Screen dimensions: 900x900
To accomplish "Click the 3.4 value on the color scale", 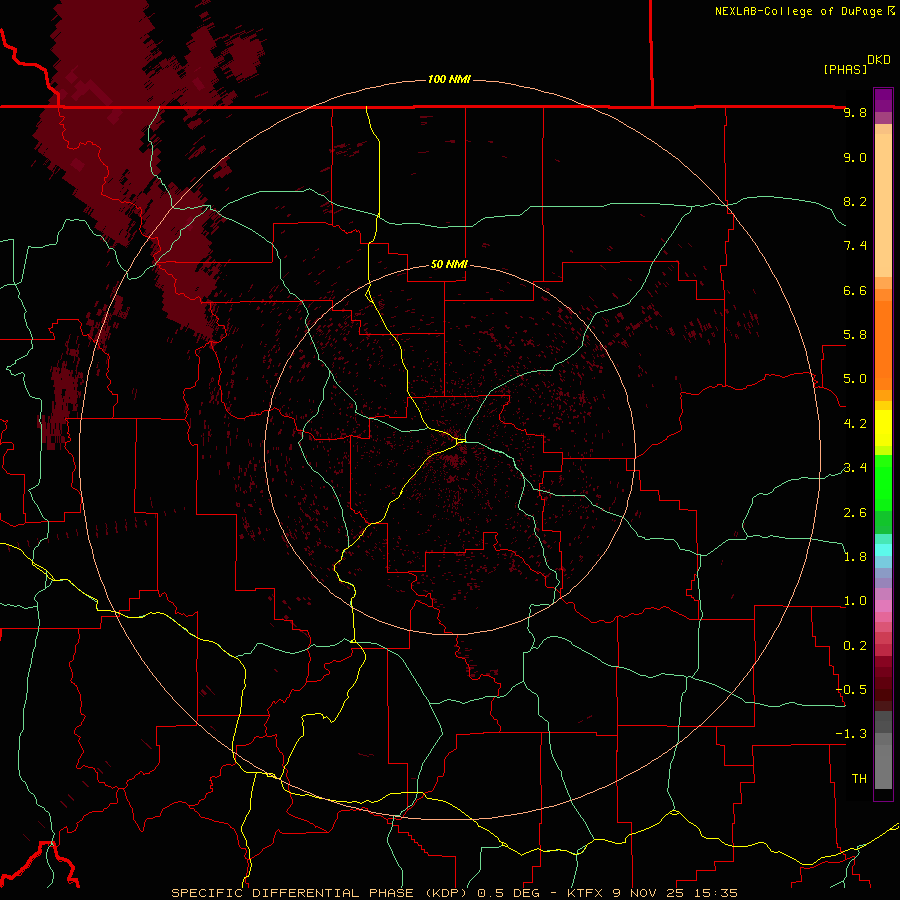I will [x=855, y=468].
